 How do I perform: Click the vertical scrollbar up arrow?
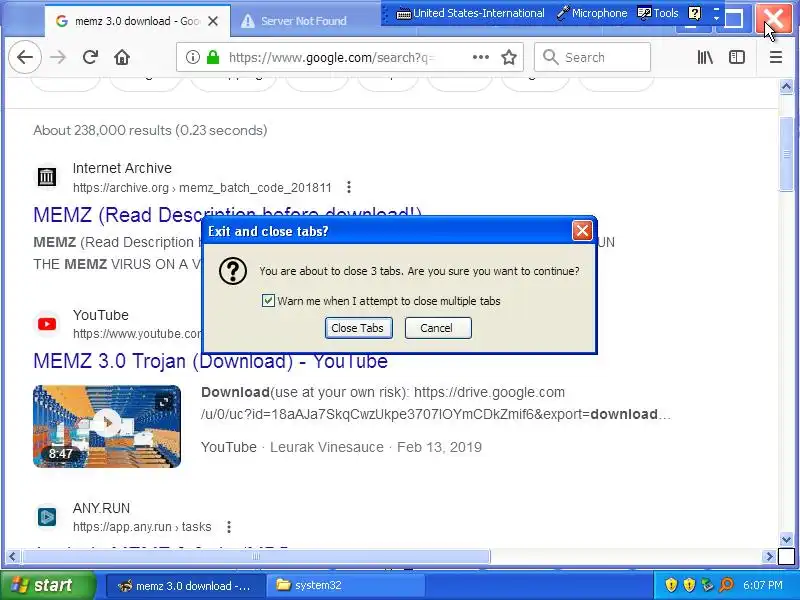tap(786, 87)
